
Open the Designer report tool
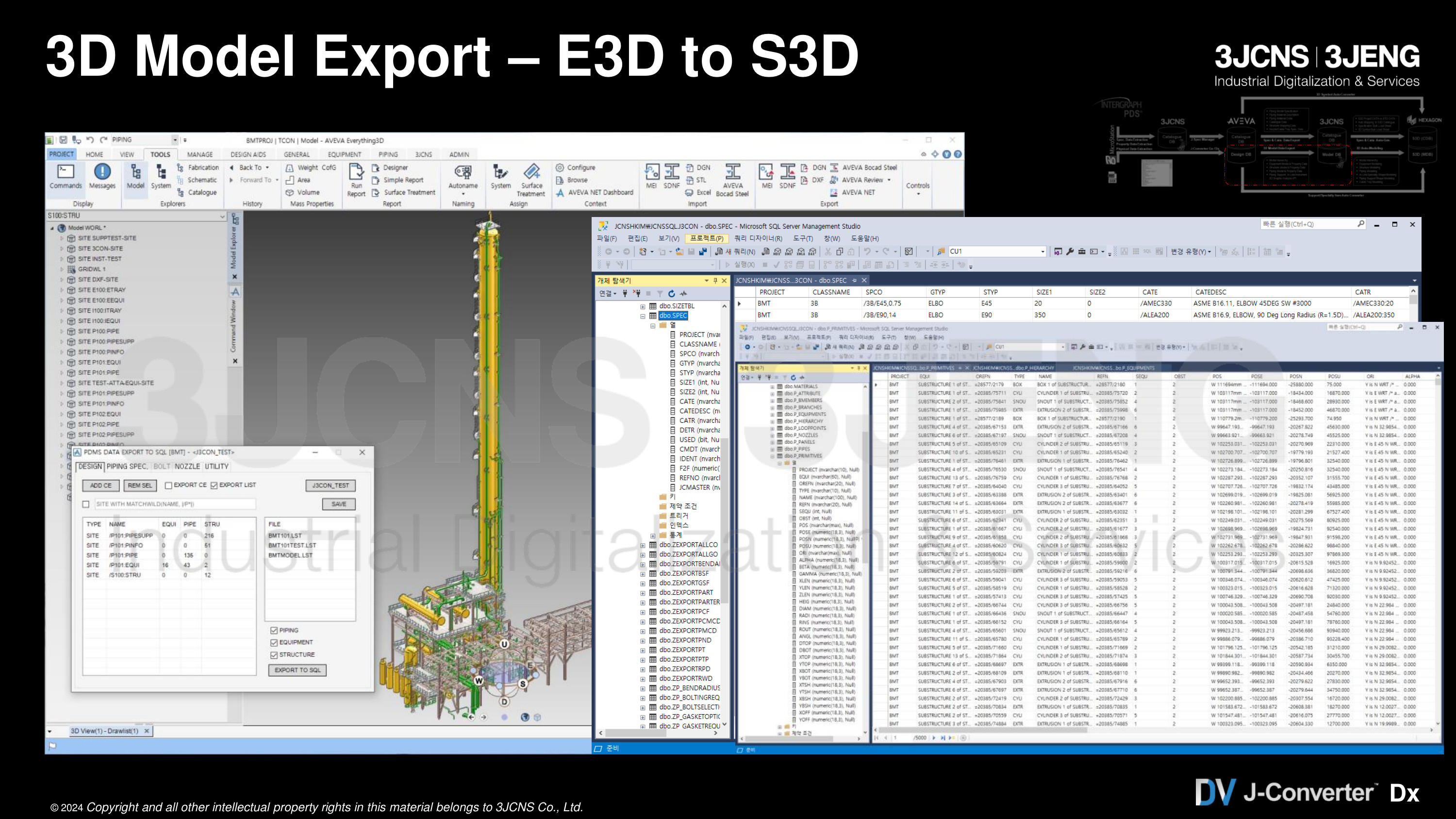click(390, 168)
